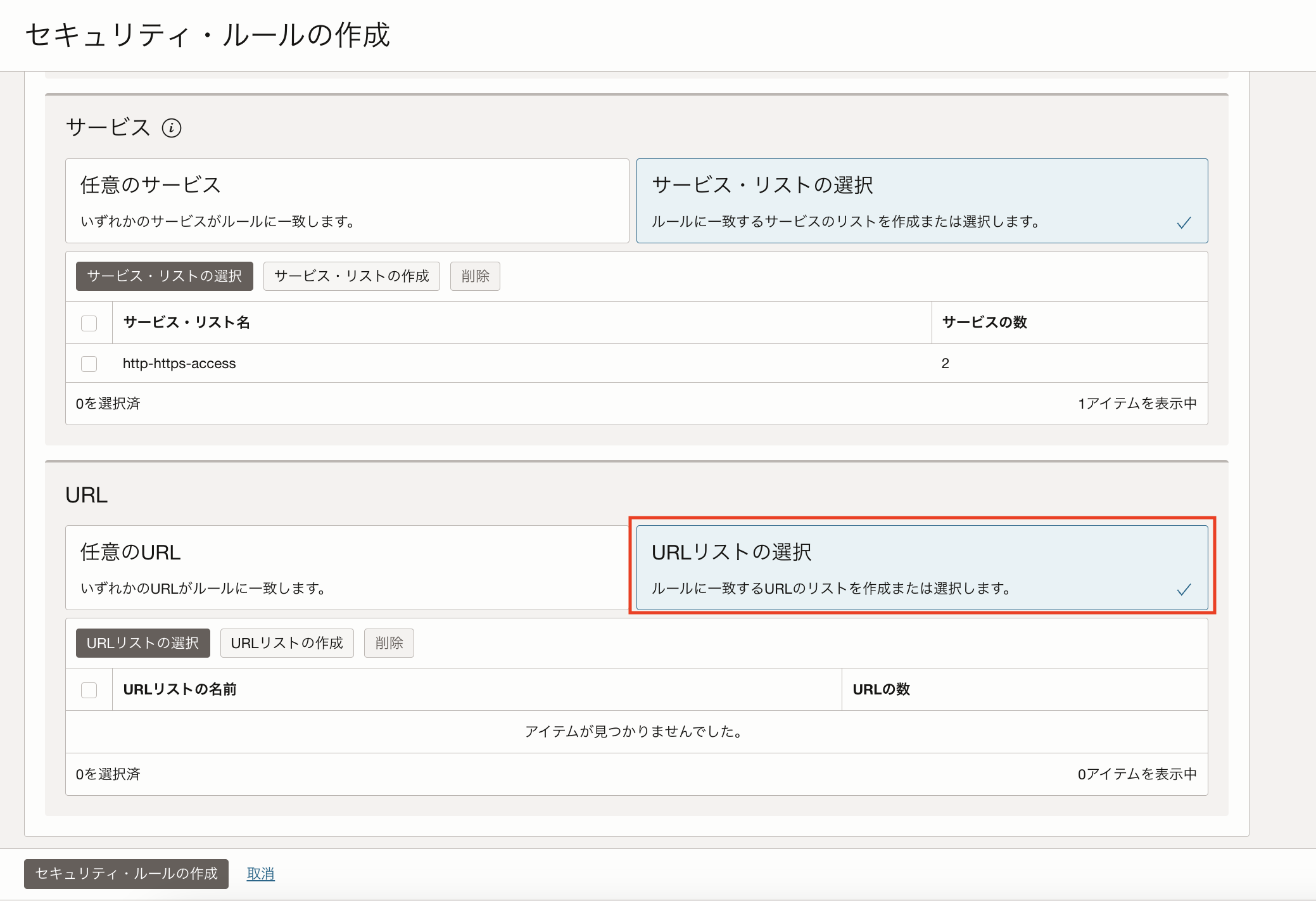Open サービス・リストの作成 button

coord(351,276)
